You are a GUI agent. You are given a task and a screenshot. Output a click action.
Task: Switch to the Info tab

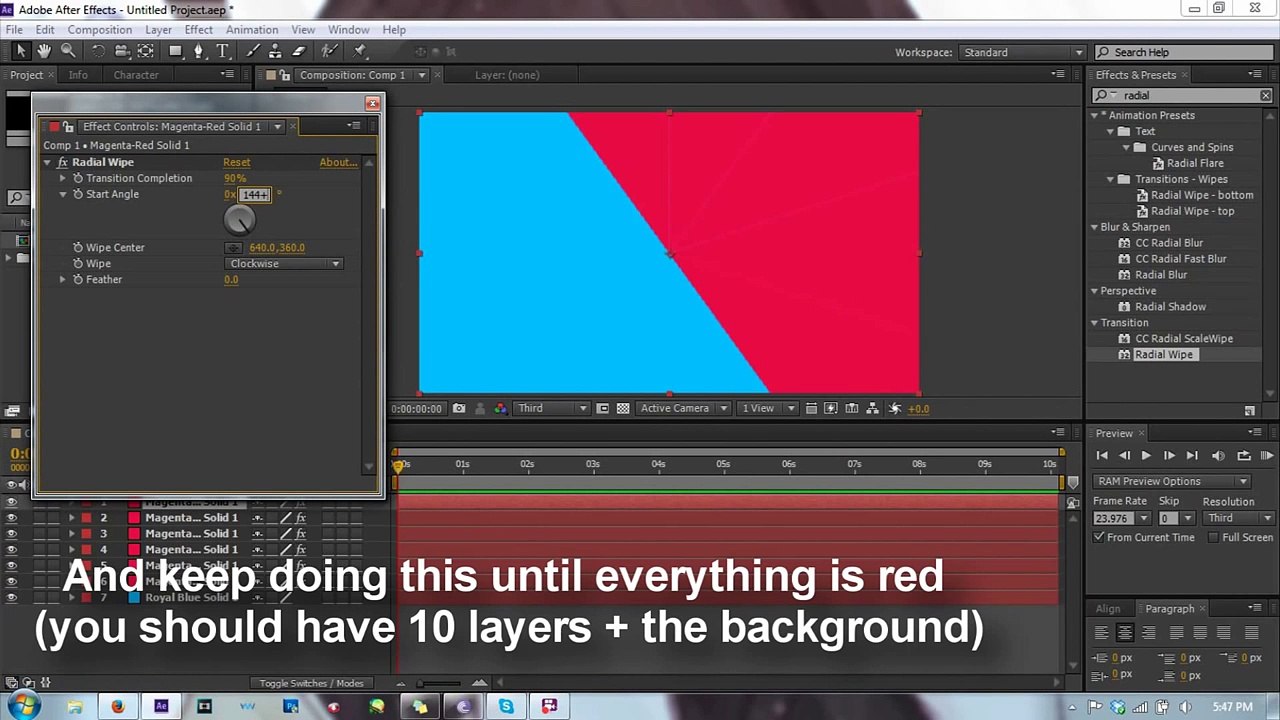[x=78, y=75]
